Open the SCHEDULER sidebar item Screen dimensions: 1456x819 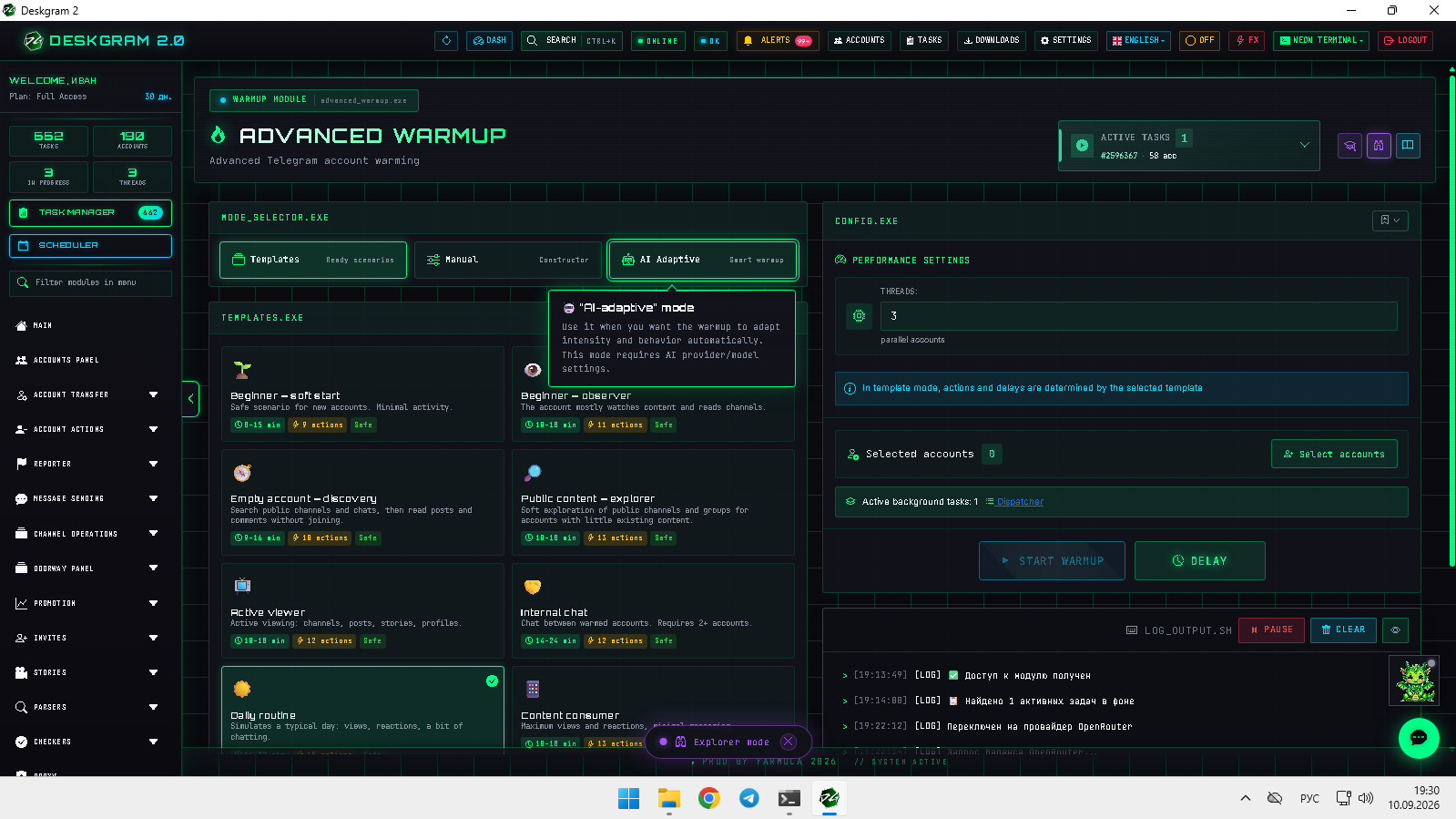(90, 245)
